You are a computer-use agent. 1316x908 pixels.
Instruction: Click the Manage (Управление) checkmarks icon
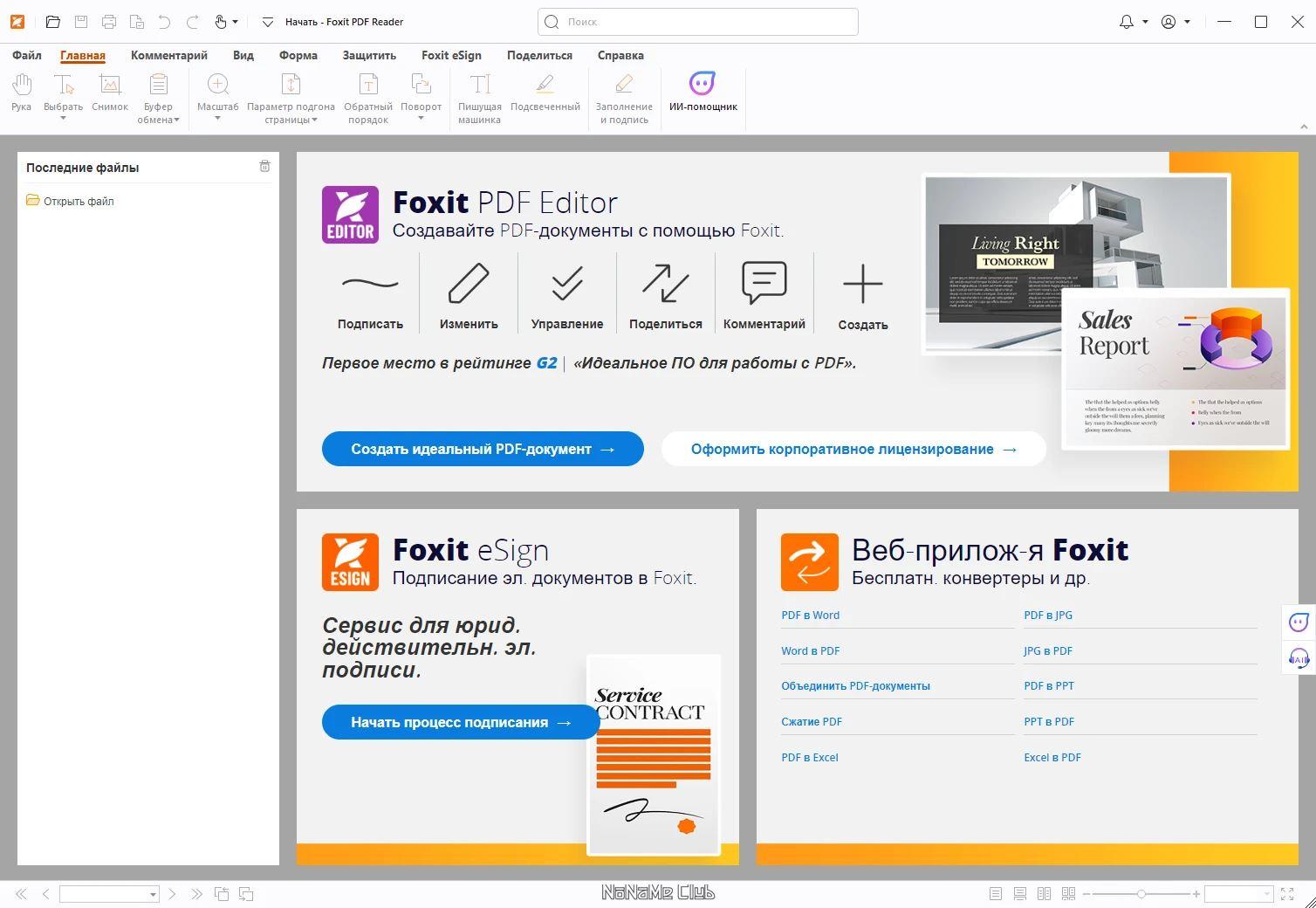567,284
